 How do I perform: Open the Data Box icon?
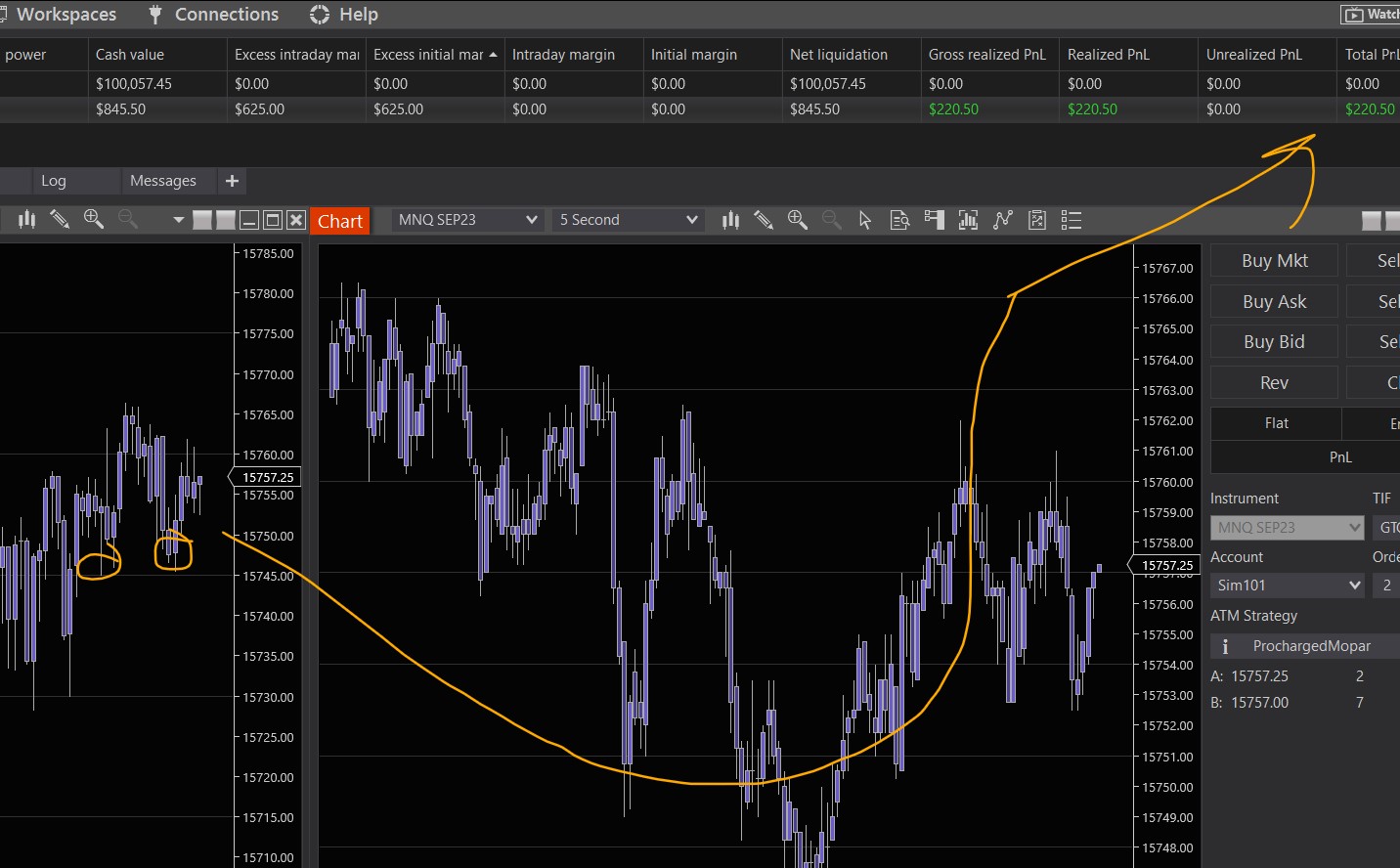pos(899,220)
